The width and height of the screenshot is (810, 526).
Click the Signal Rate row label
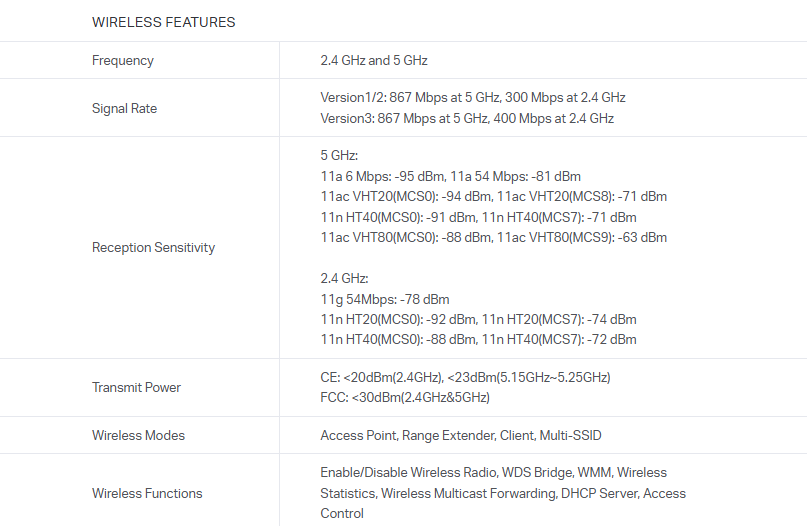(x=124, y=108)
